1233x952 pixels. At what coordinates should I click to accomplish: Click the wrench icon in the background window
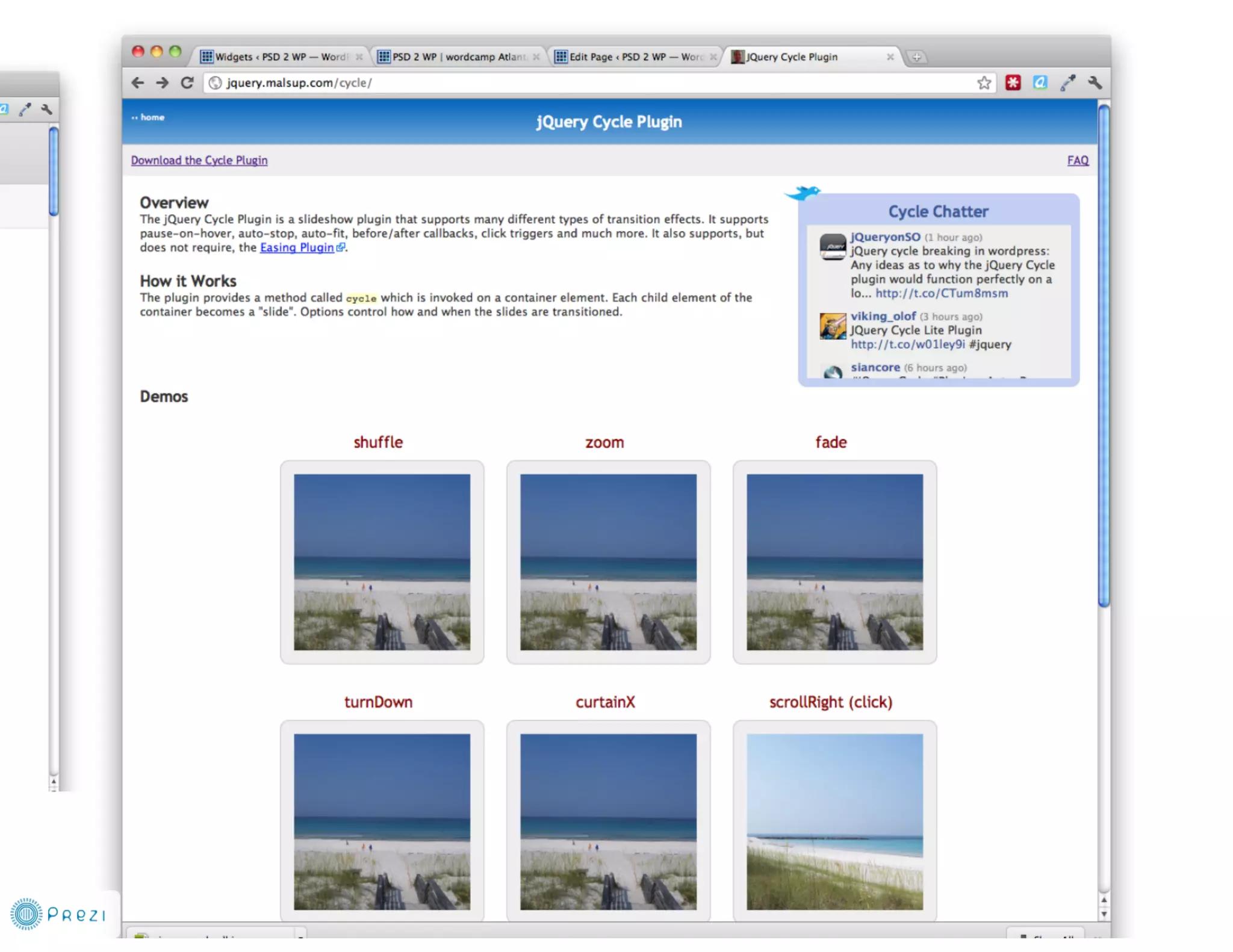pyautogui.click(x=46, y=109)
